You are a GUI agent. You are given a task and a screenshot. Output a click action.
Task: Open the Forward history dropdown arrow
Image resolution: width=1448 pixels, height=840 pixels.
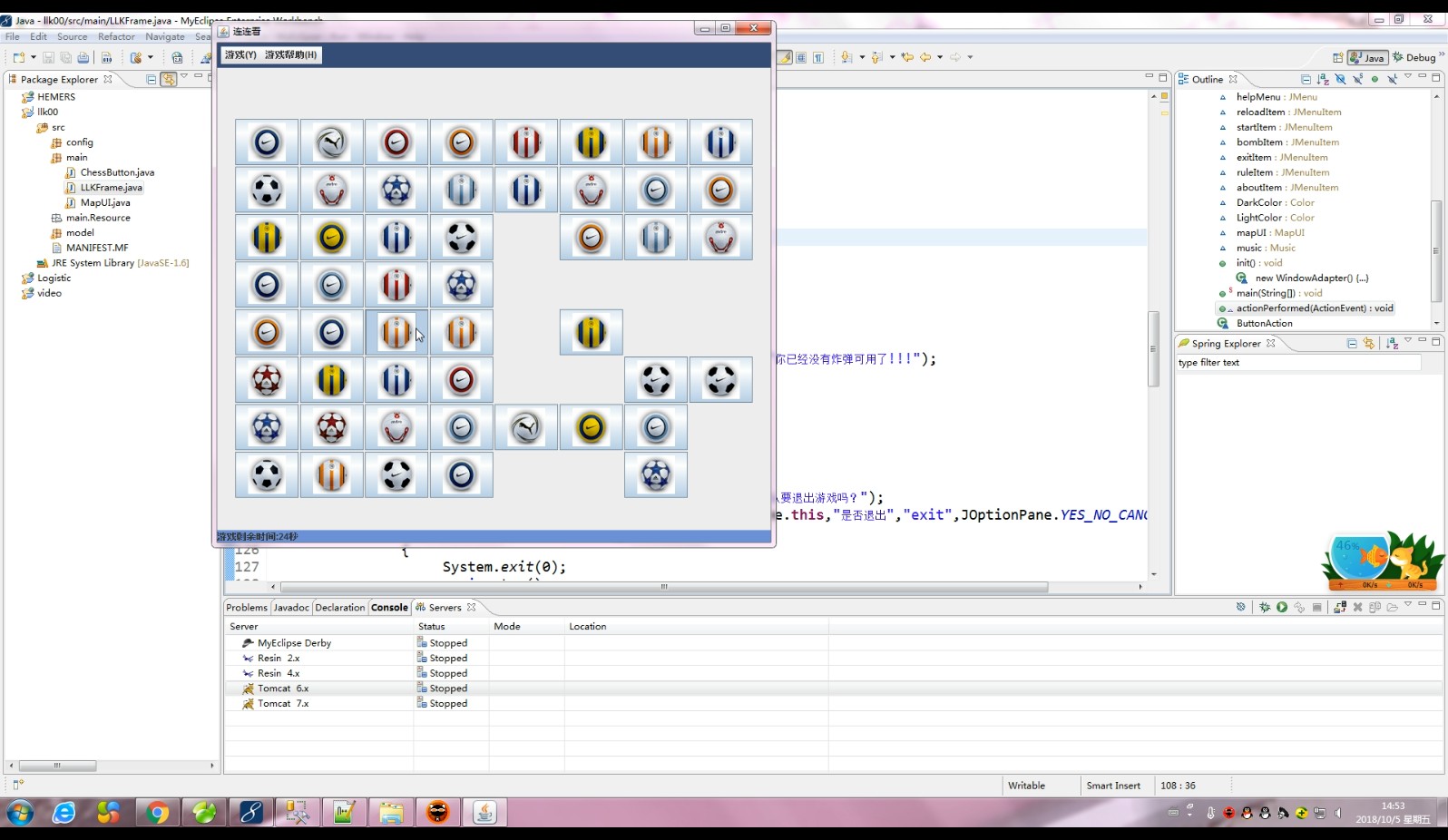tap(970, 57)
